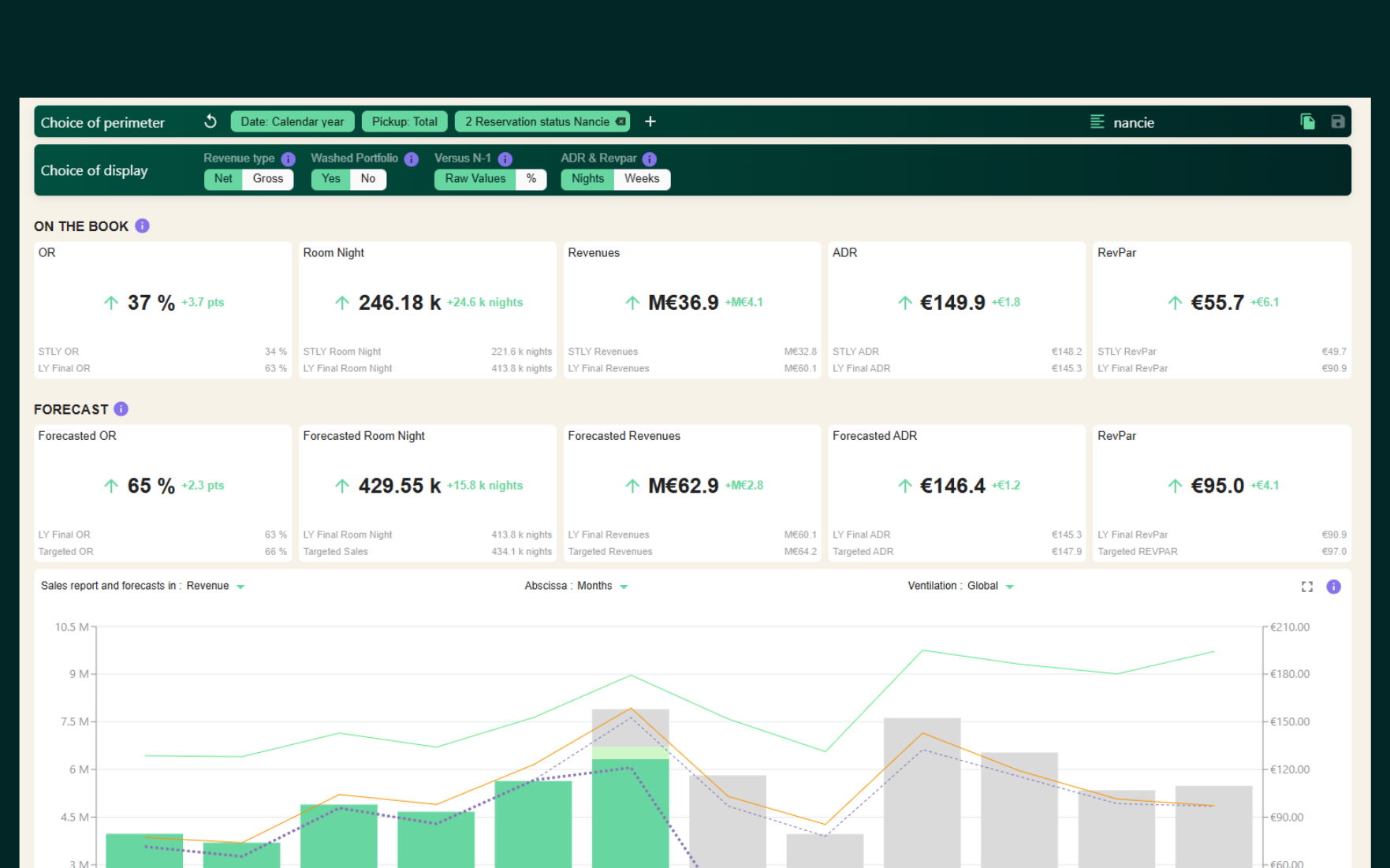This screenshot has width=1390, height=868.
Task: Select the Date: Calendar year filter chip
Action: (x=293, y=121)
